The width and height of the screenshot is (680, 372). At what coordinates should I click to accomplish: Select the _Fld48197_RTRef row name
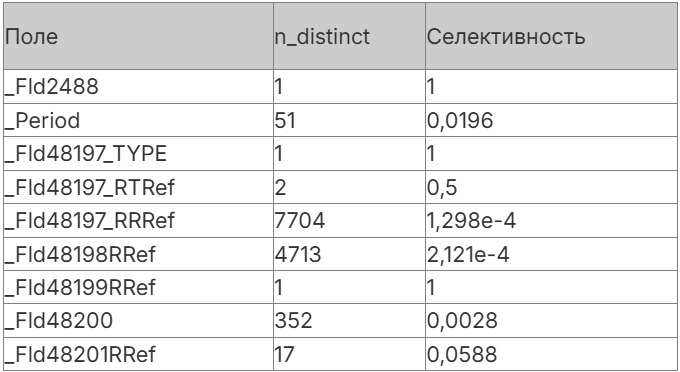pos(138,187)
